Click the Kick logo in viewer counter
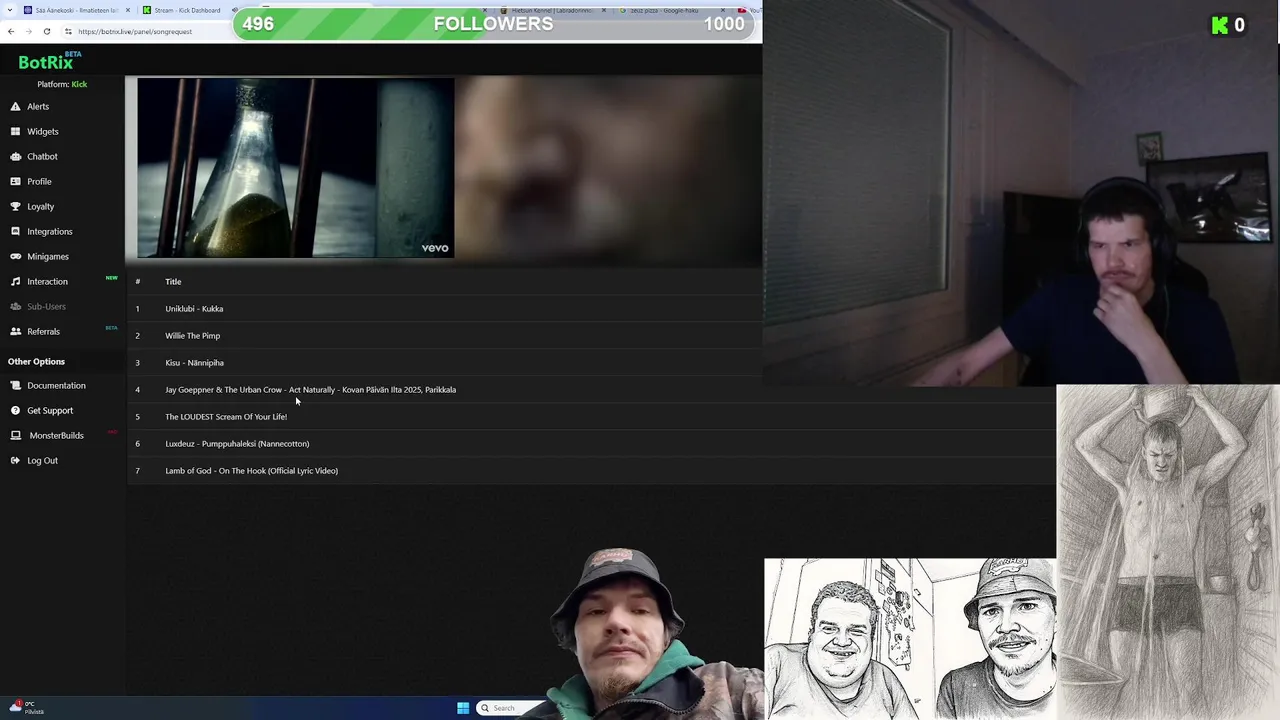The height and width of the screenshot is (720, 1280). [x=1219, y=26]
